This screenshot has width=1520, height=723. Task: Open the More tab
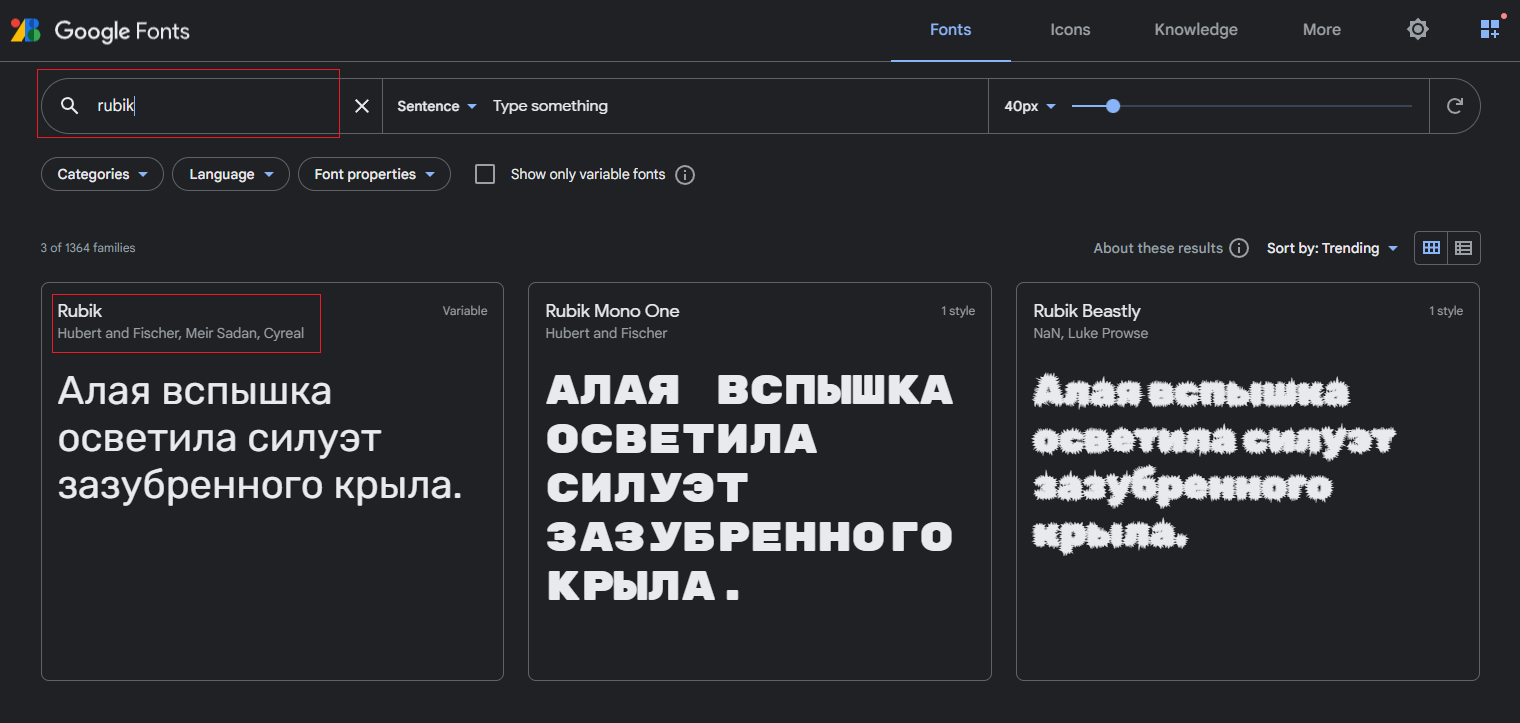click(x=1322, y=30)
